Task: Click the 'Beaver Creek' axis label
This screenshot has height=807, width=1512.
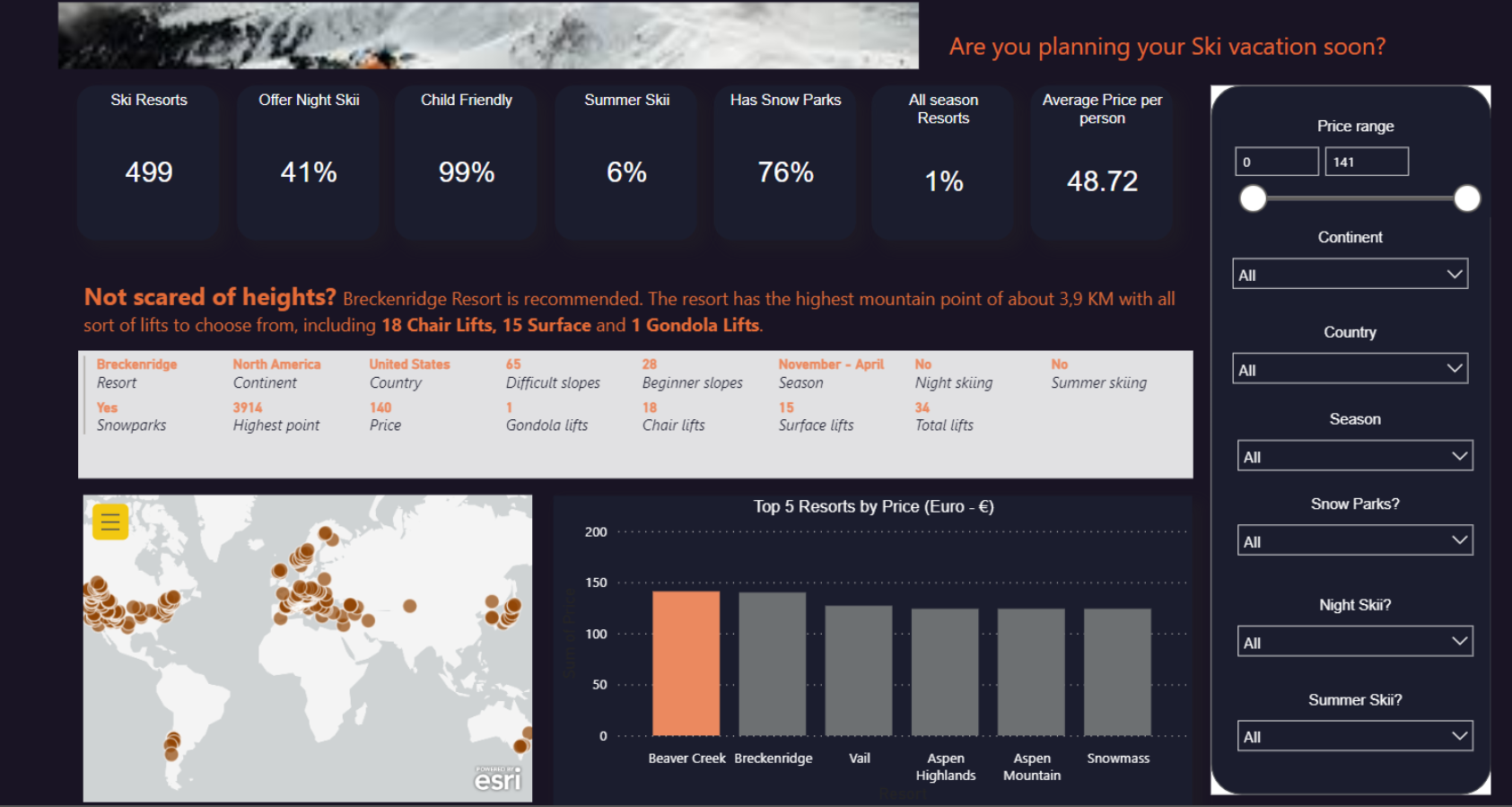Action: coord(686,759)
